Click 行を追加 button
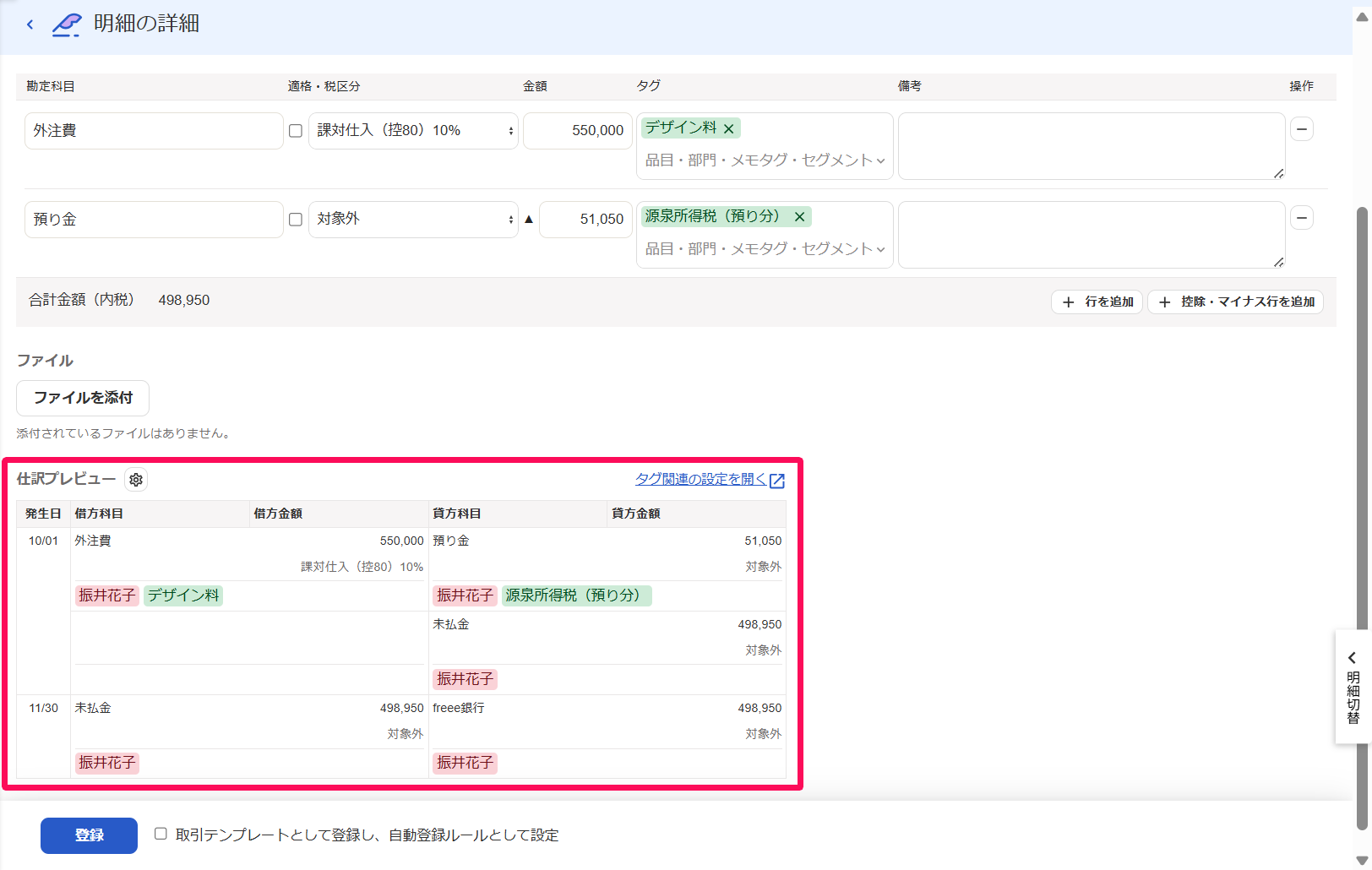 coord(1097,302)
